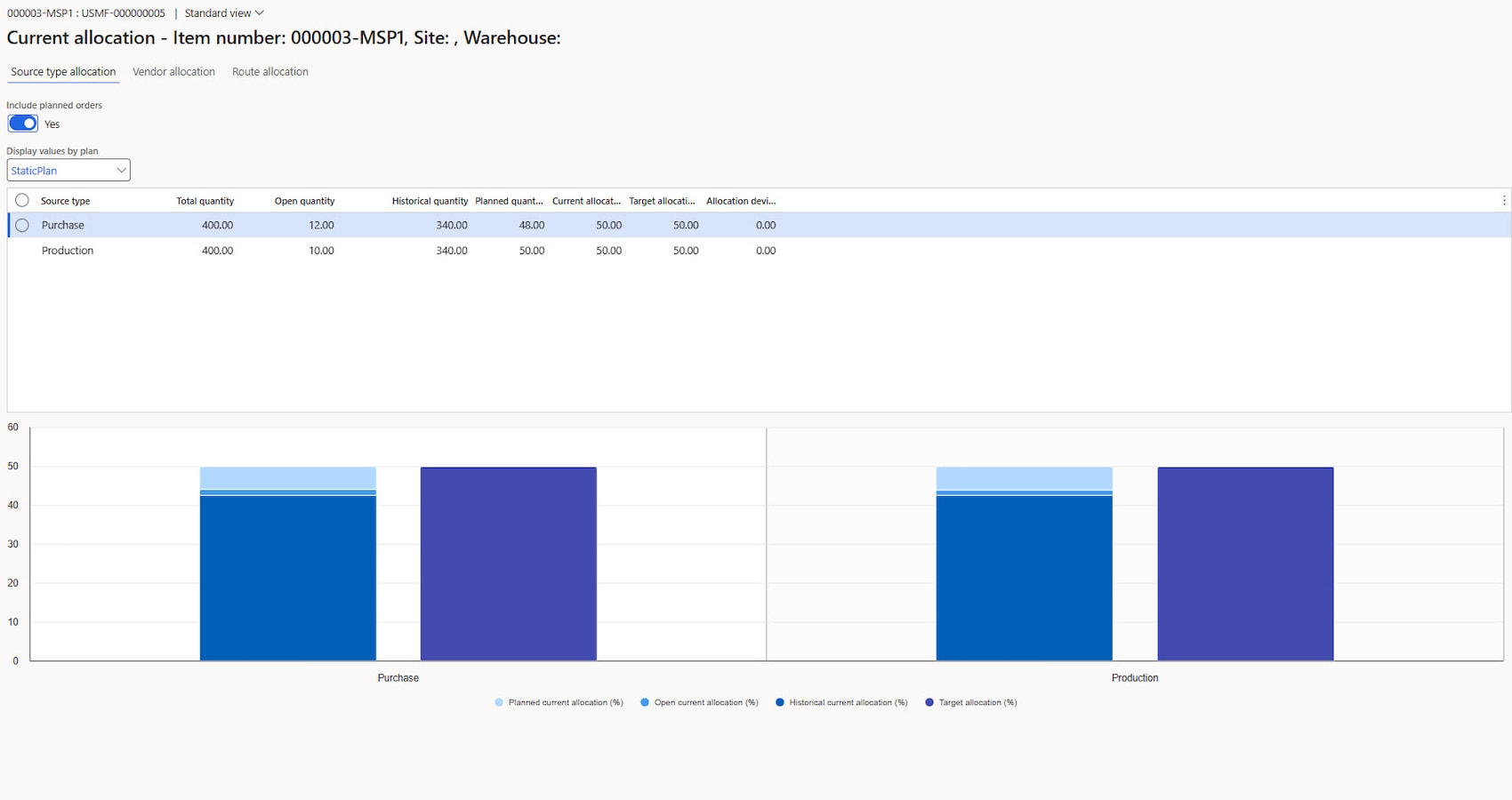Viewport: 1512px width, 800px height.
Task: Click Purchase historical allocation bar segment
Action: (x=288, y=578)
